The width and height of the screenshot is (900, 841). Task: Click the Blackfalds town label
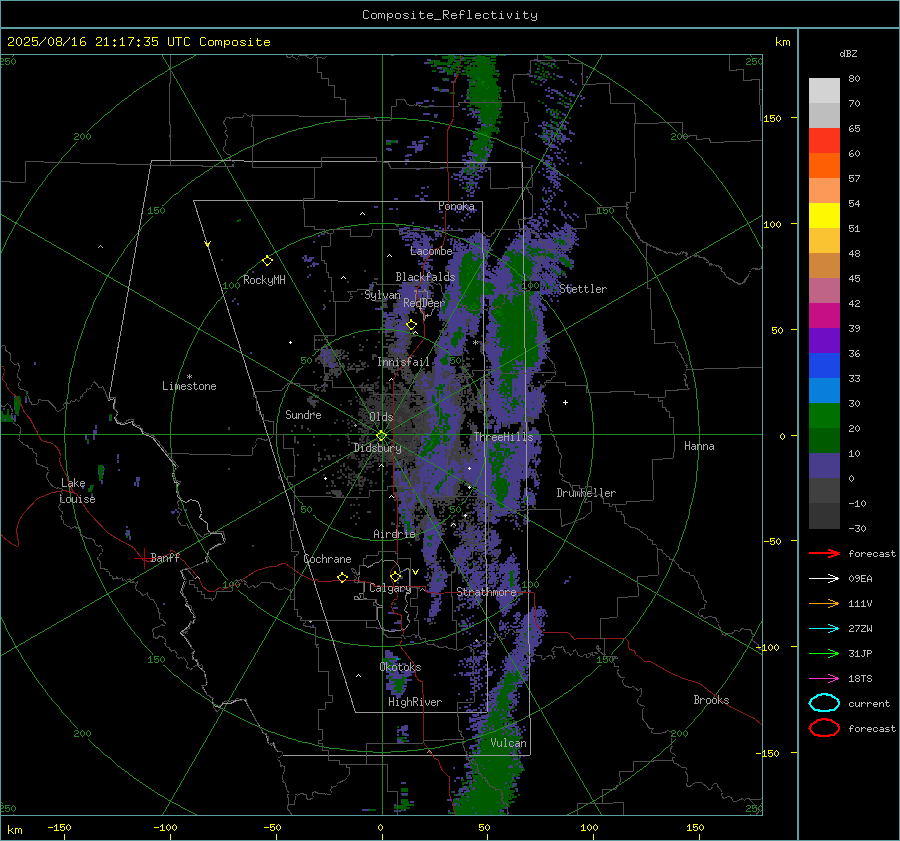click(x=425, y=277)
